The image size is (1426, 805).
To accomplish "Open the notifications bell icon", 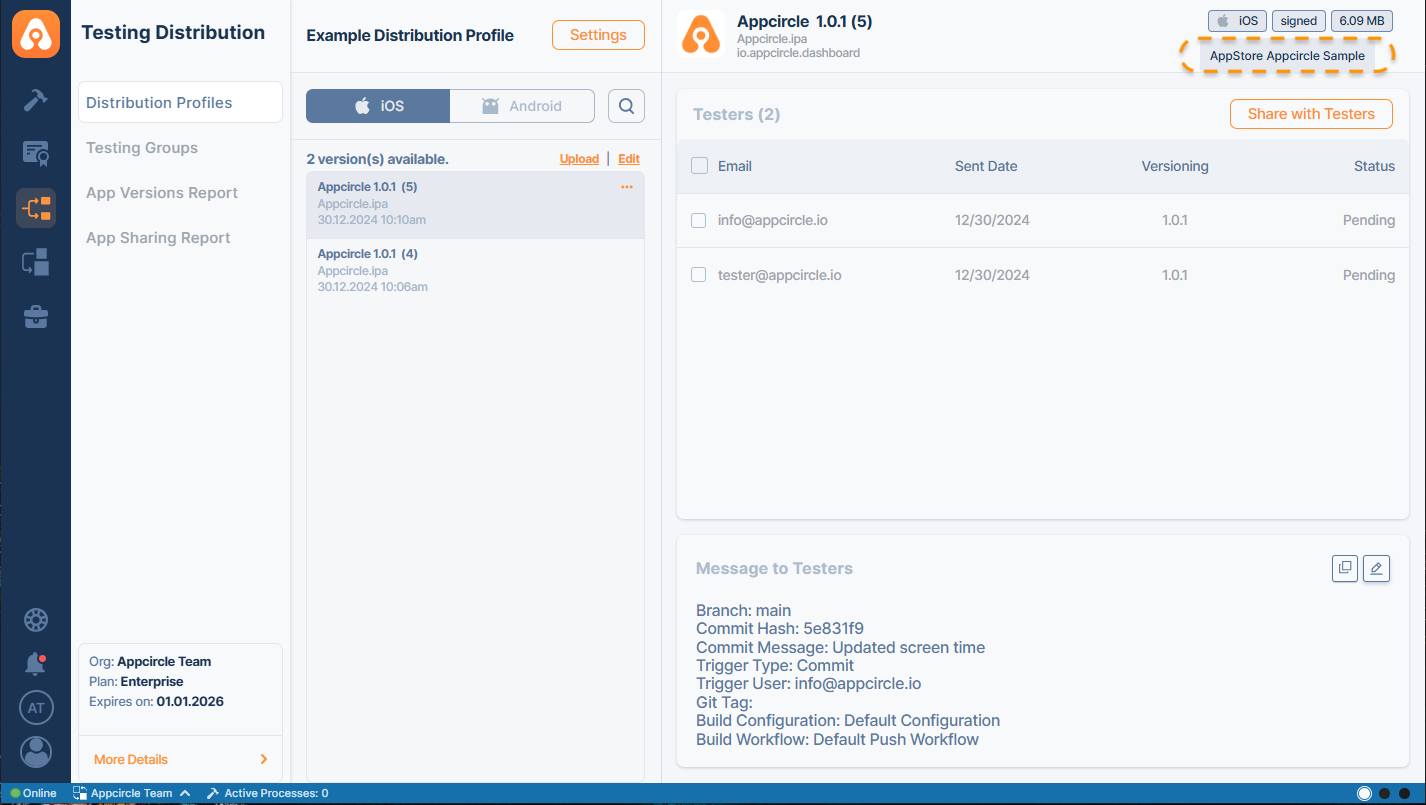I will (36, 663).
